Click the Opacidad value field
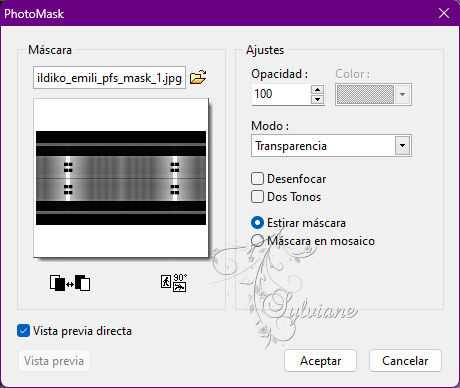Image resolution: width=460 pixels, height=388 pixels. click(x=281, y=94)
